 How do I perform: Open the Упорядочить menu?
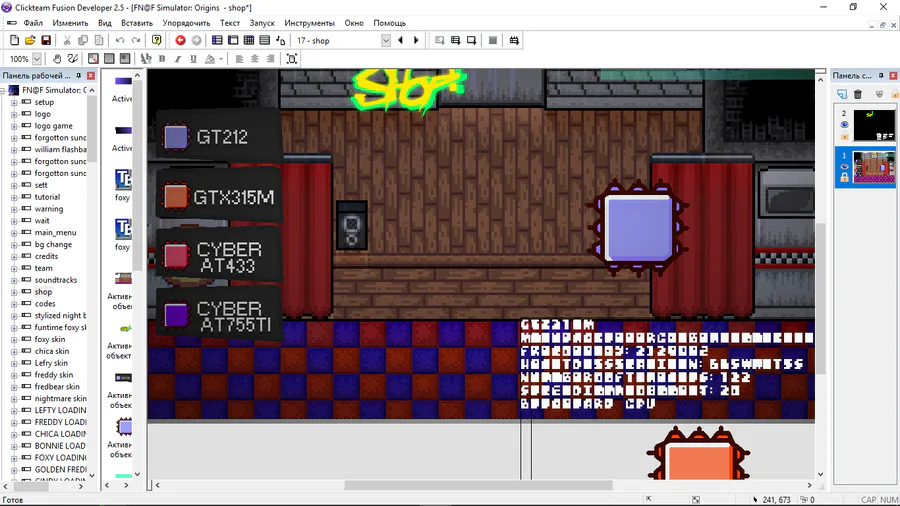(x=186, y=23)
